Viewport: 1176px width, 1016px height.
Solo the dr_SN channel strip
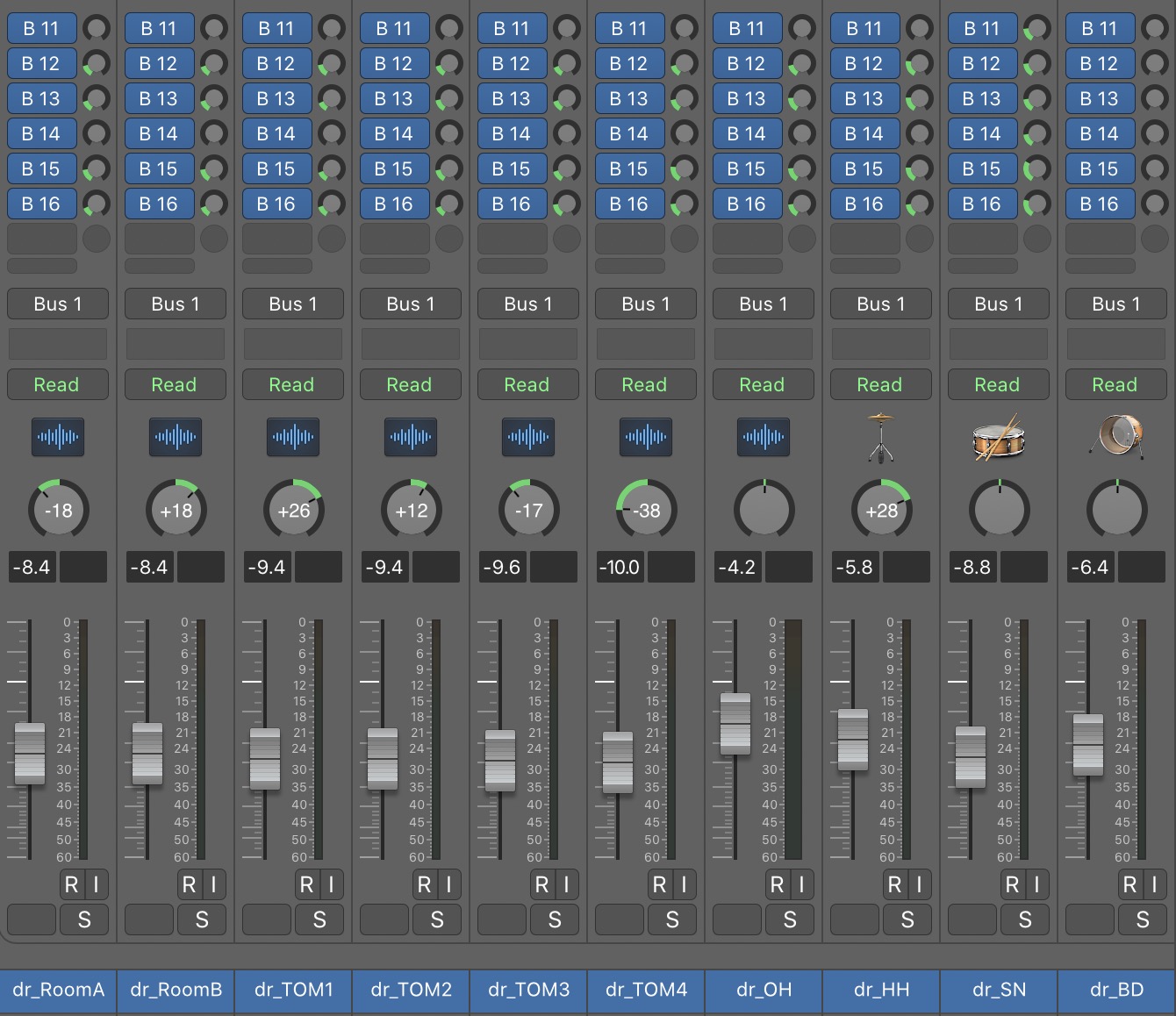[1024, 919]
